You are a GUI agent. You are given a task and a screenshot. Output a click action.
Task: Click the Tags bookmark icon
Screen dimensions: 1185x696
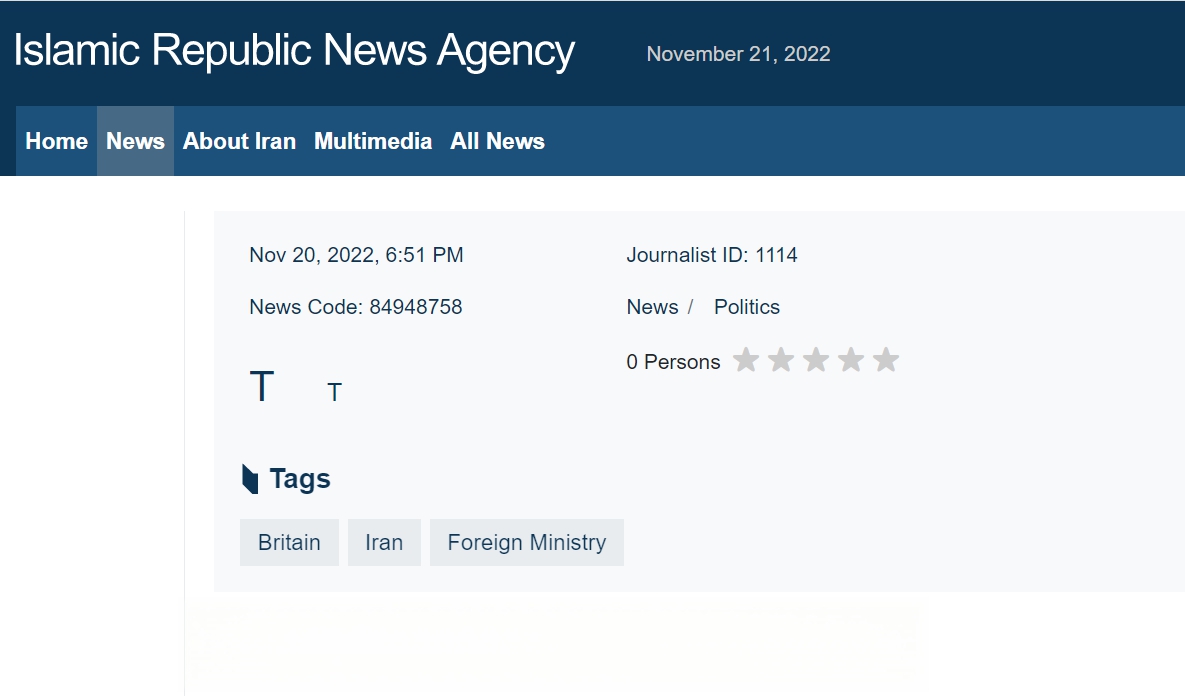(250, 479)
